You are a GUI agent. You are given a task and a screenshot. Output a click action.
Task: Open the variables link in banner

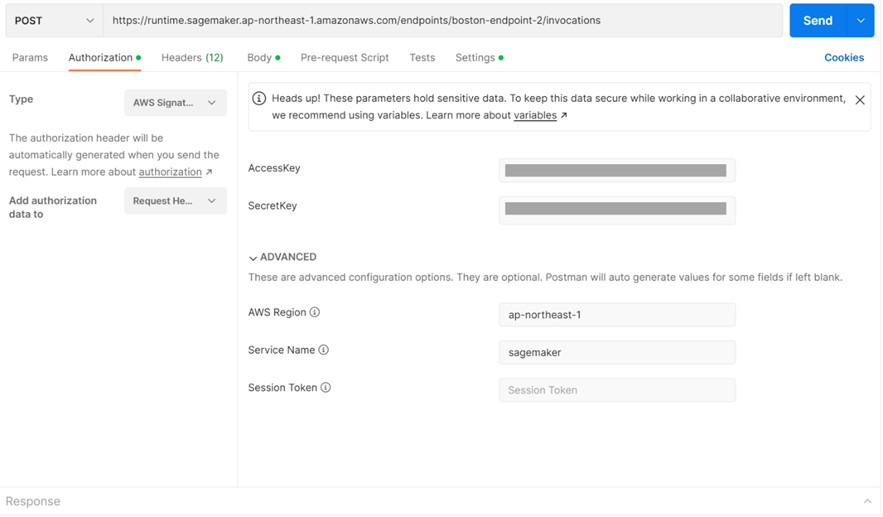(x=535, y=116)
